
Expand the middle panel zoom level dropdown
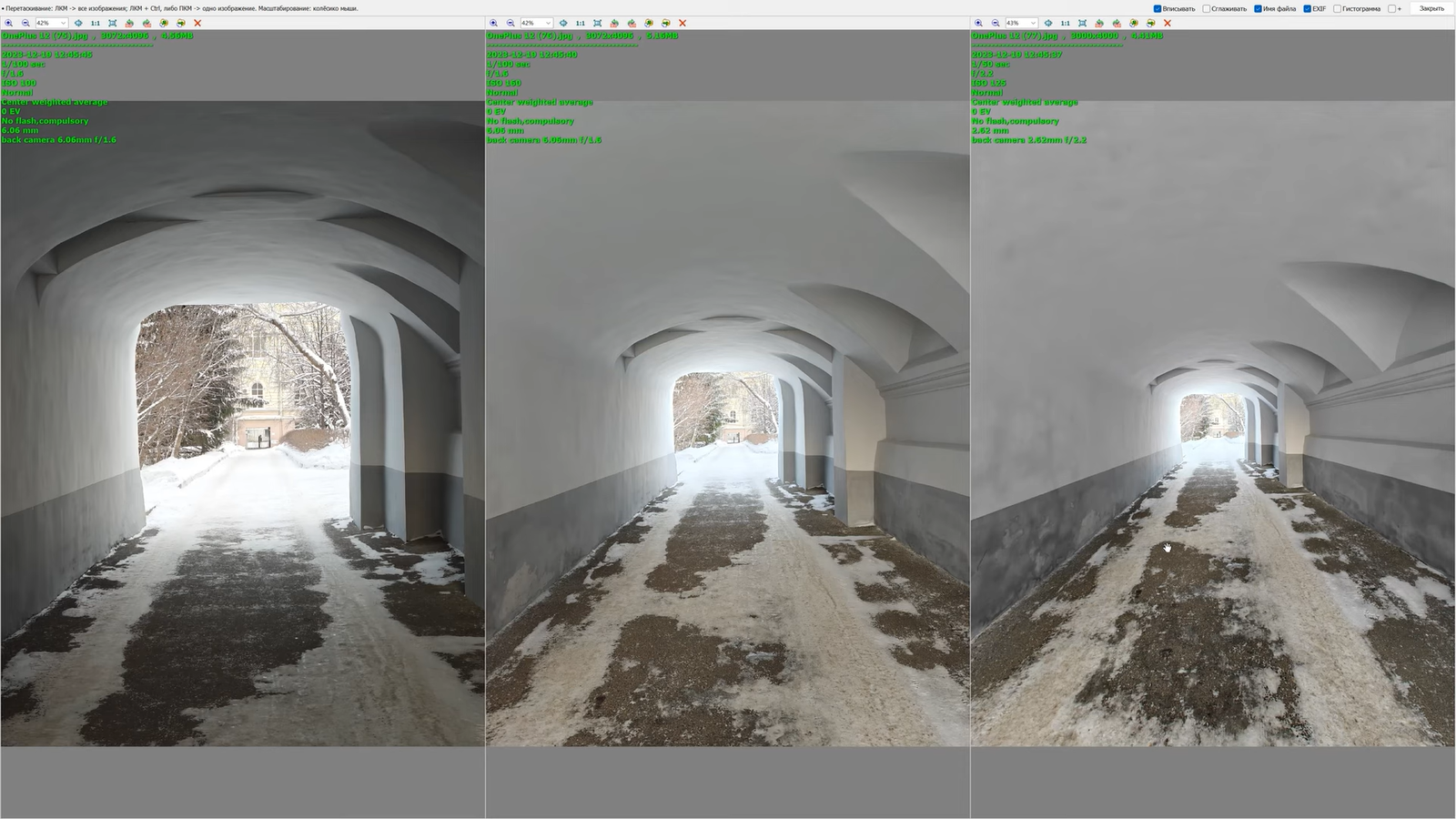pos(548,23)
